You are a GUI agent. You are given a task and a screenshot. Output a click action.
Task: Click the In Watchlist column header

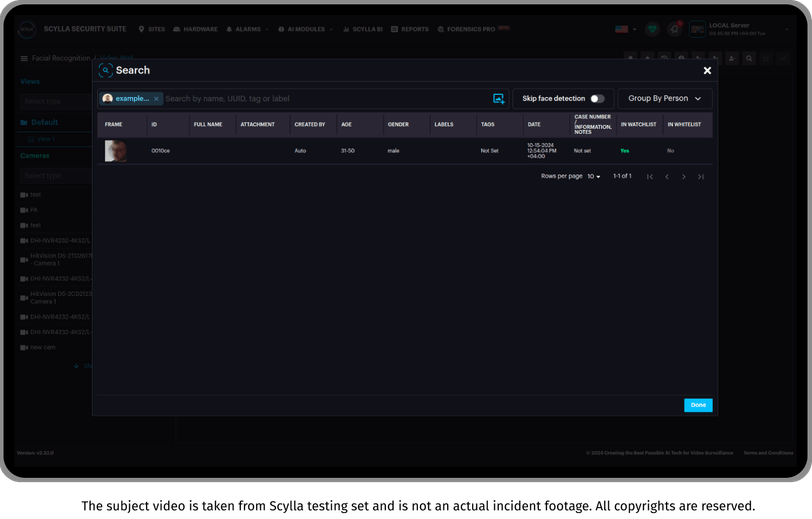click(x=639, y=124)
